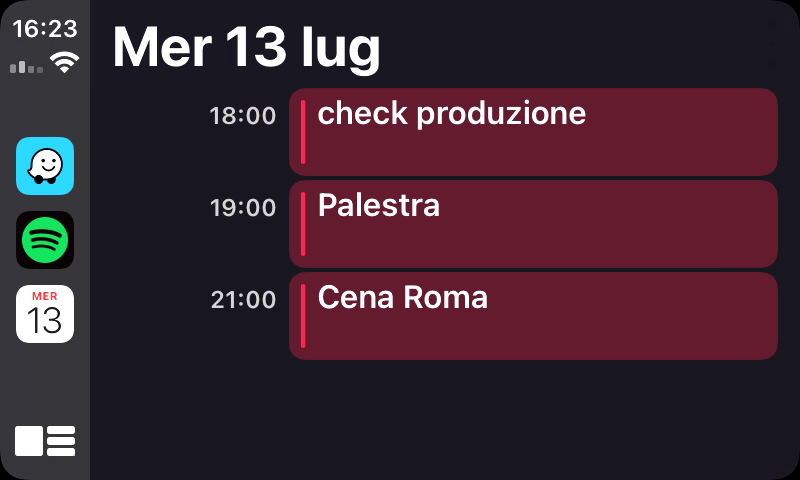Tap the Wi-Fi status icon
Viewport: 800px width, 480px height.
coord(66,64)
